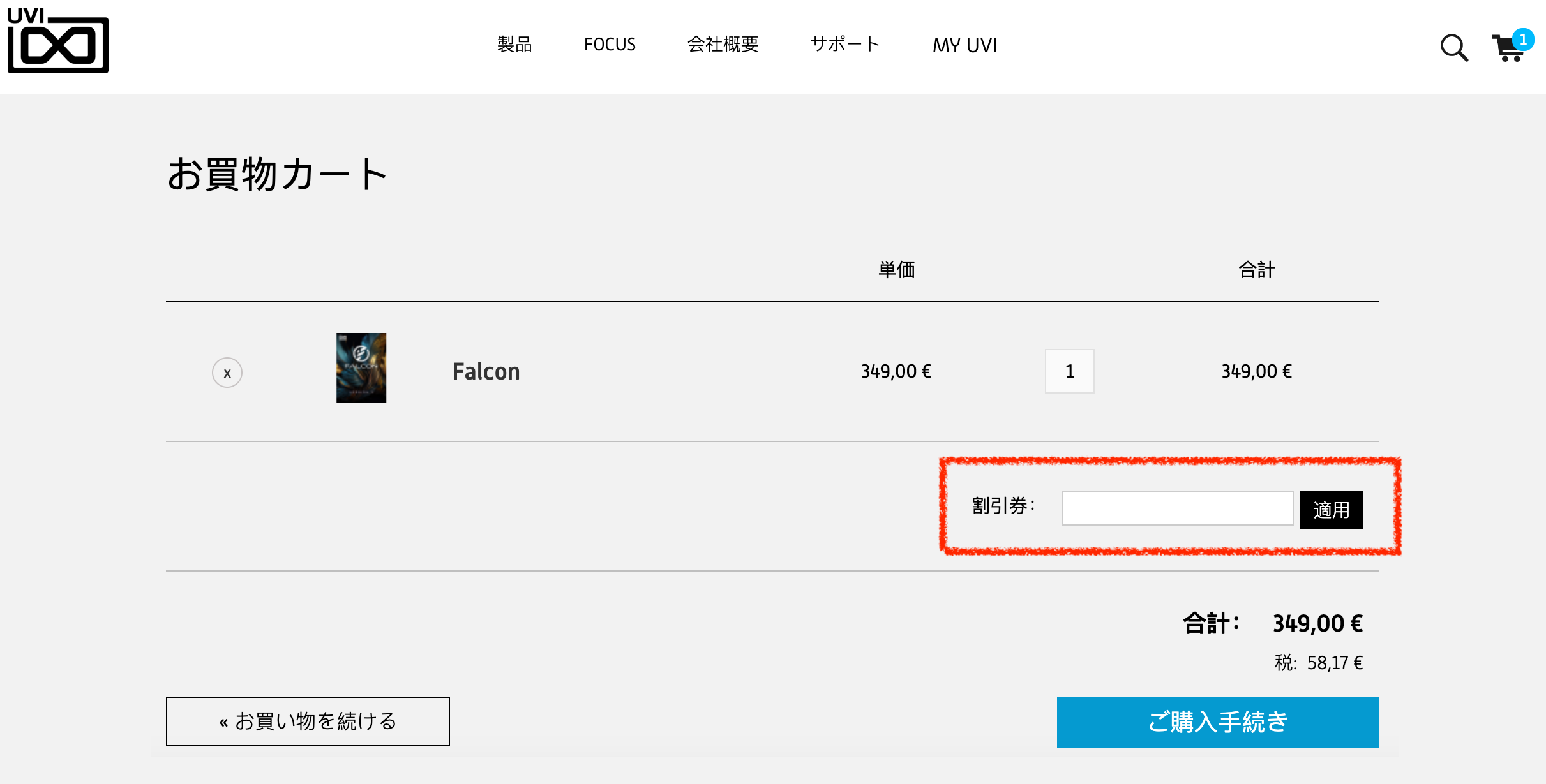1546x784 pixels.
Task: Select the 割引券 label
Action: [1003, 506]
